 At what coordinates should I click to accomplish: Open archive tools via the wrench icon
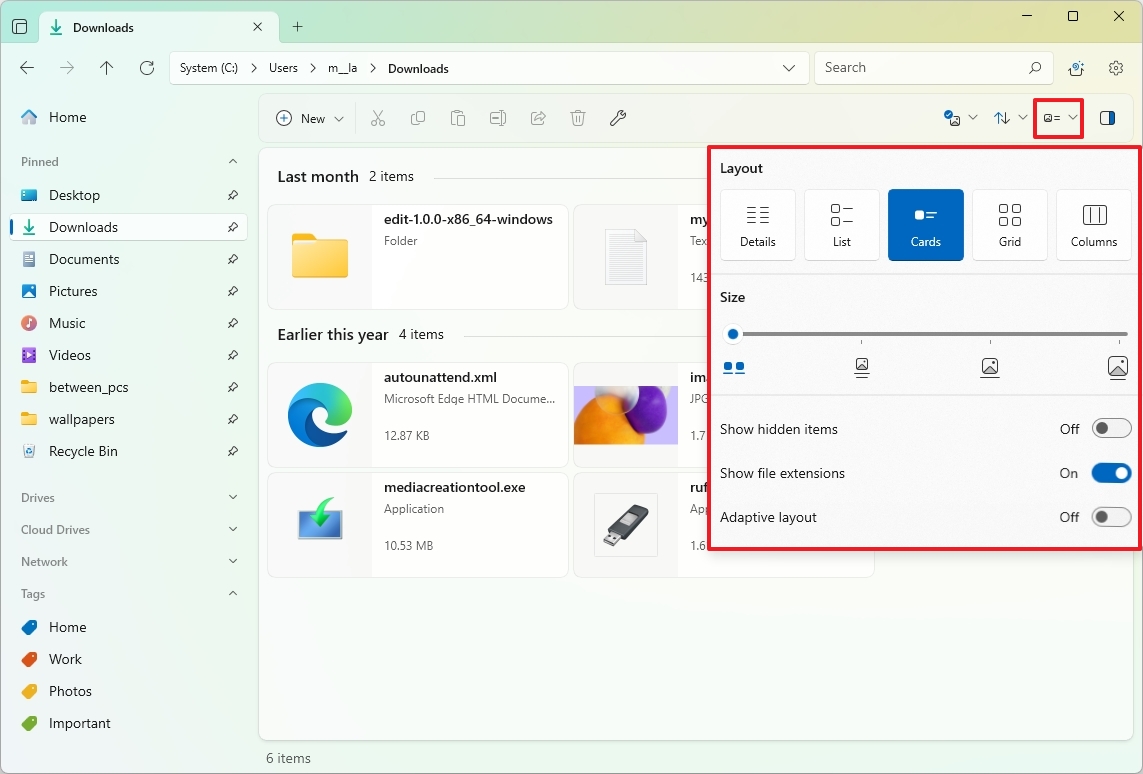tap(617, 118)
